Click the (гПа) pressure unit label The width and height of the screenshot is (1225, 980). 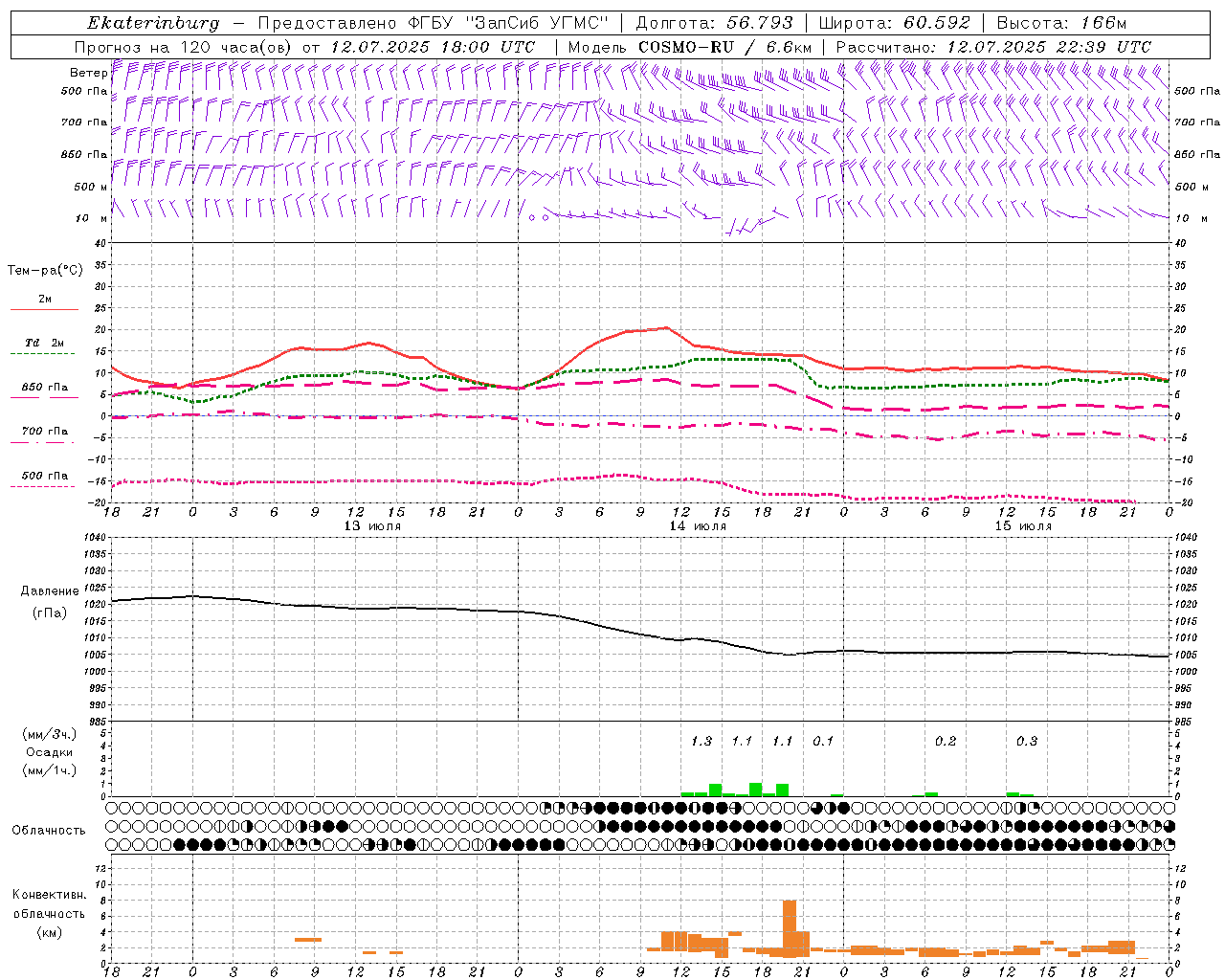[x=50, y=612]
